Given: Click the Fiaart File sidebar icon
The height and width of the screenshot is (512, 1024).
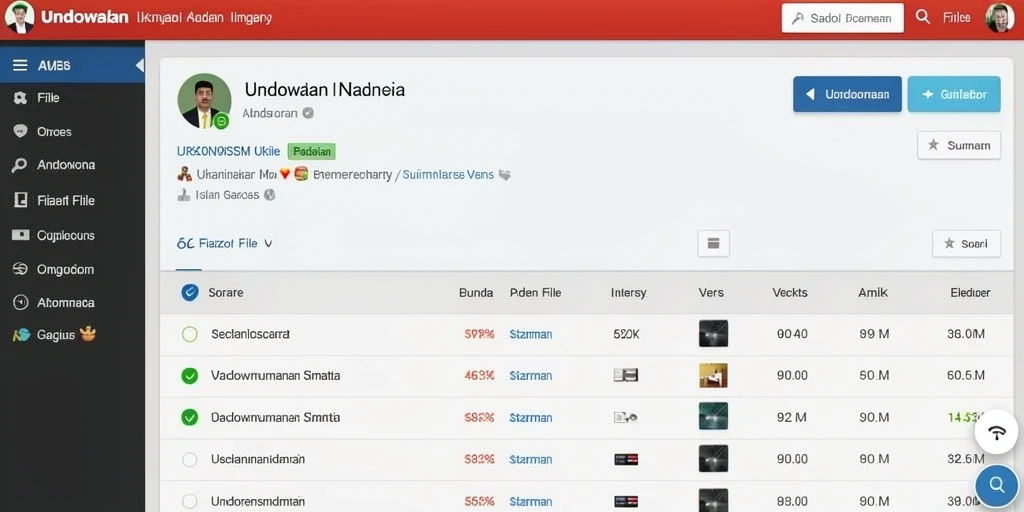Looking at the screenshot, I should 20,200.
